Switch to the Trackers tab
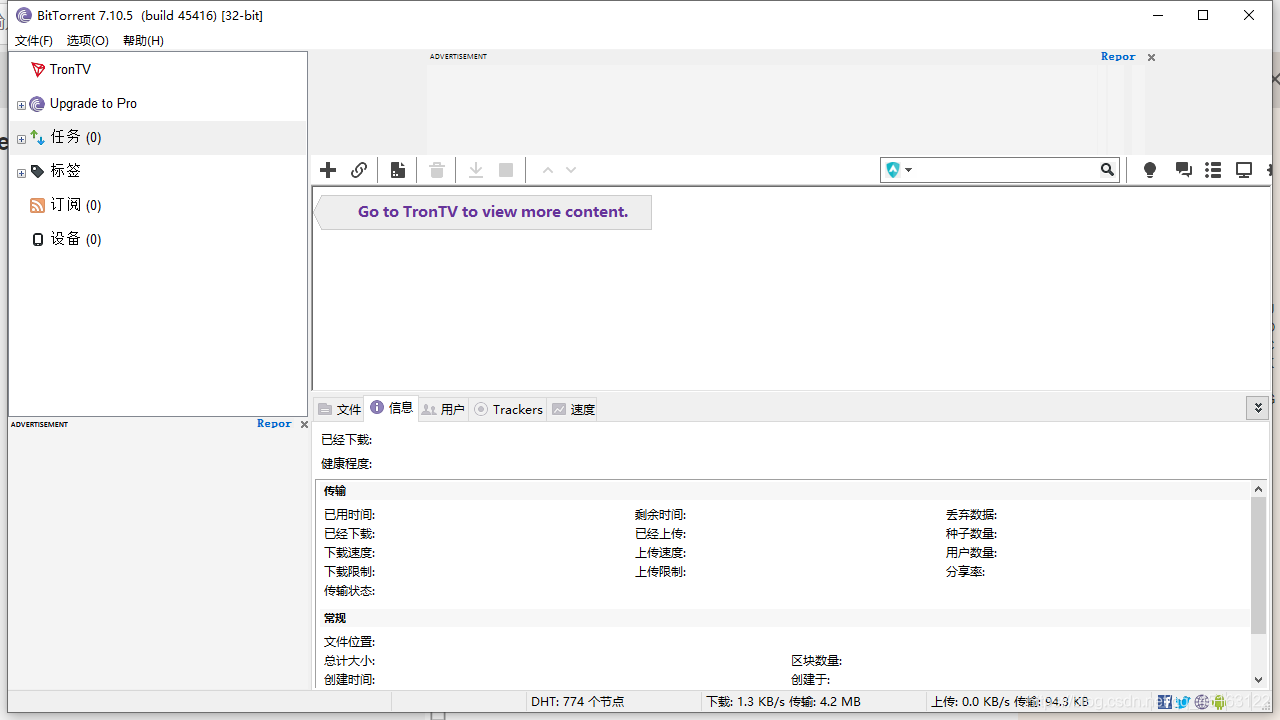This screenshot has height=720, width=1280. (x=508, y=409)
